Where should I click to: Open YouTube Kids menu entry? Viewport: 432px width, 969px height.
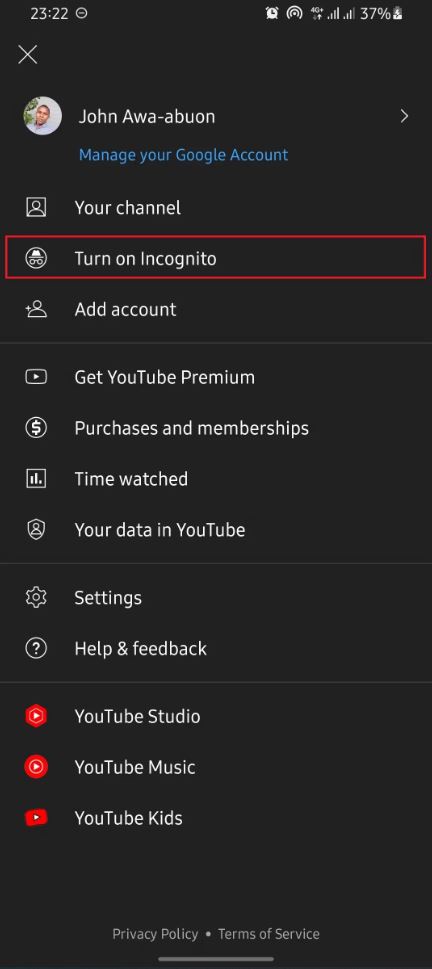pyautogui.click(x=216, y=818)
